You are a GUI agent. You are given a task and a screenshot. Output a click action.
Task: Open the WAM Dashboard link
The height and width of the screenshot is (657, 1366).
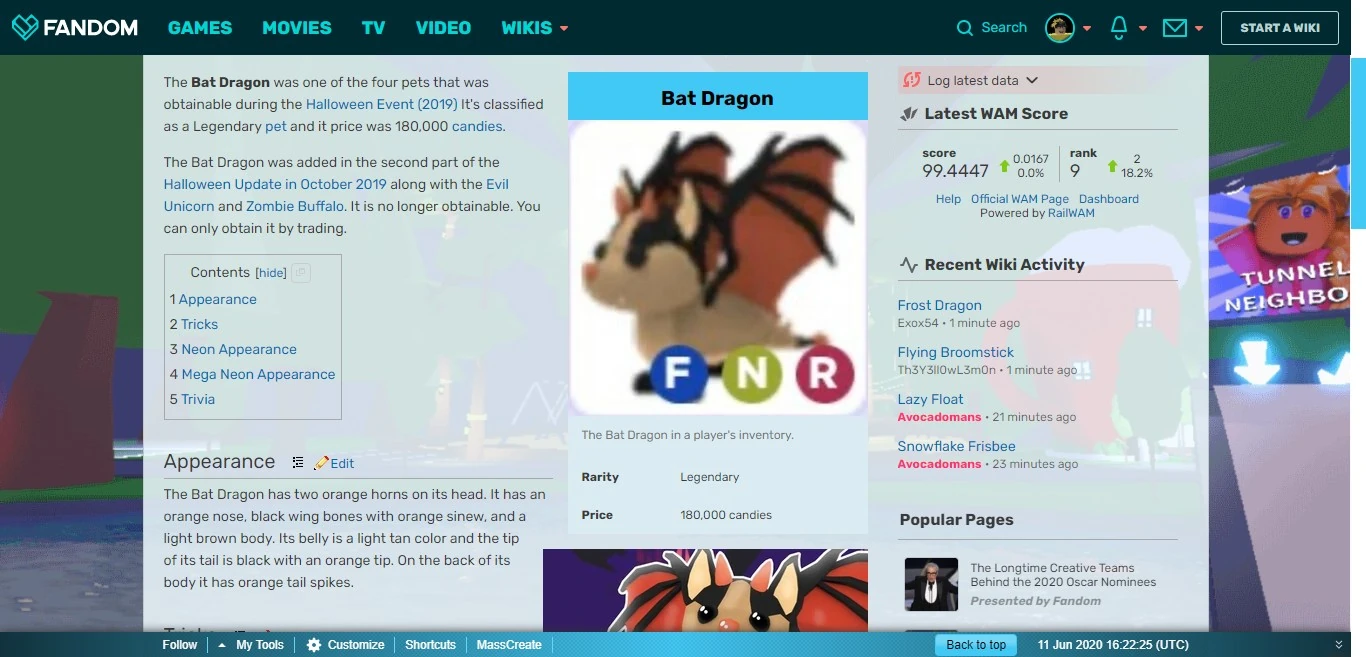coord(1109,199)
